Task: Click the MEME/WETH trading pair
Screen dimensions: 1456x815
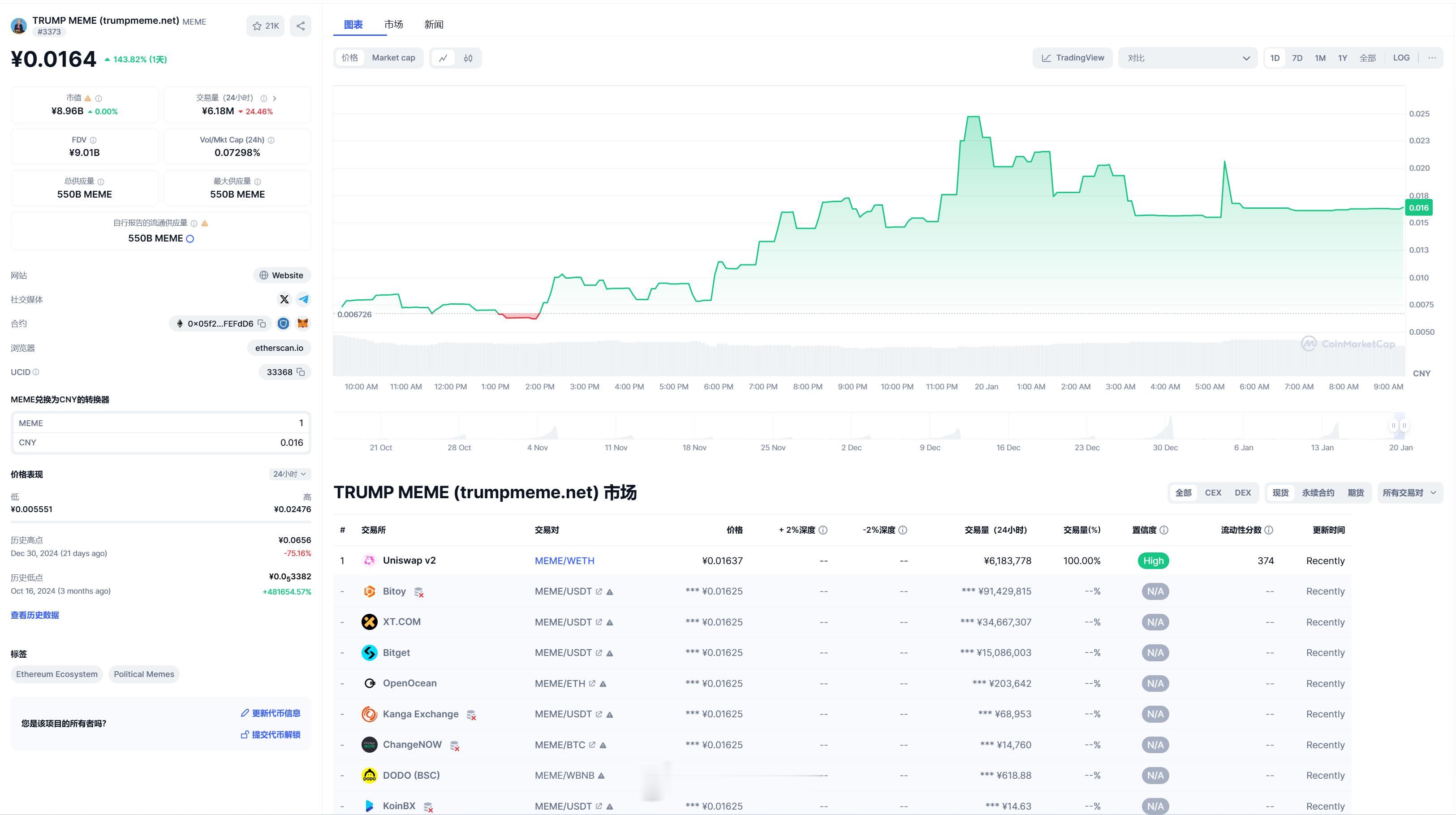Action: coord(564,561)
